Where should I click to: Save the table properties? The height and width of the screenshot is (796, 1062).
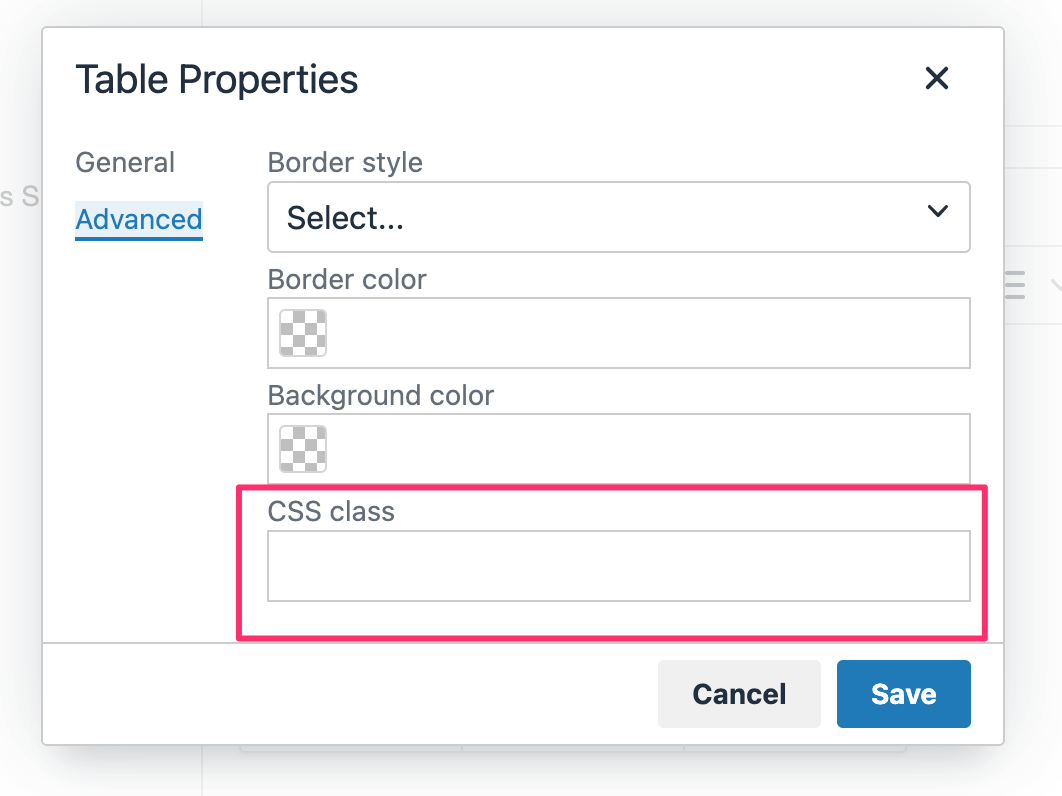click(x=903, y=694)
